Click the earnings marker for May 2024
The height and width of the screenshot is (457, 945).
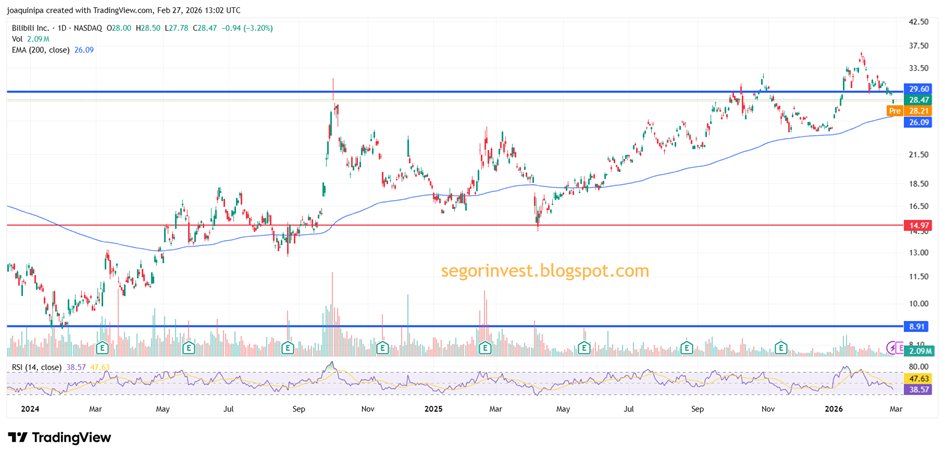(189, 348)
